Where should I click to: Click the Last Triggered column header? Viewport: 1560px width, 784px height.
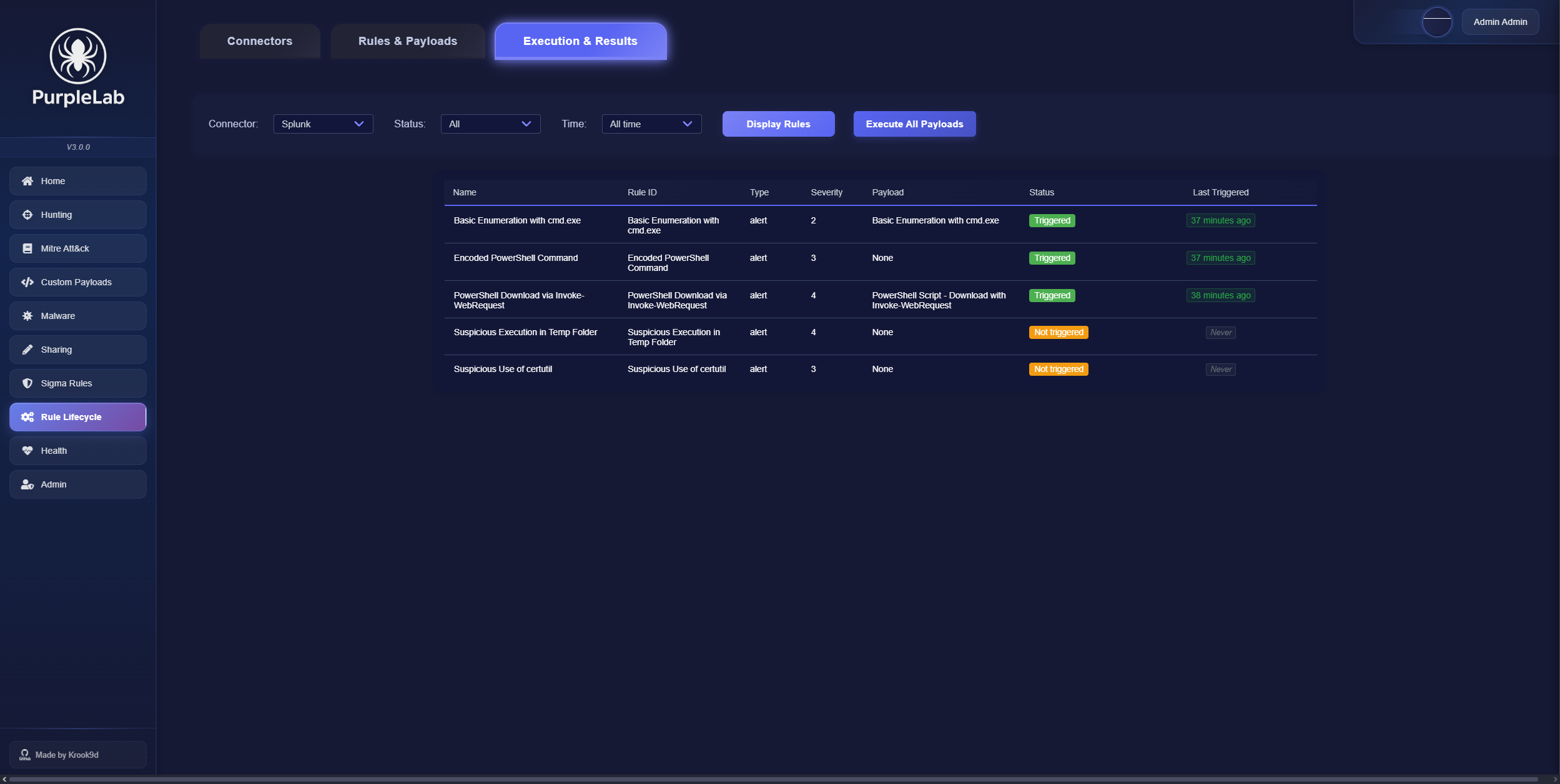coord(1220,192)
